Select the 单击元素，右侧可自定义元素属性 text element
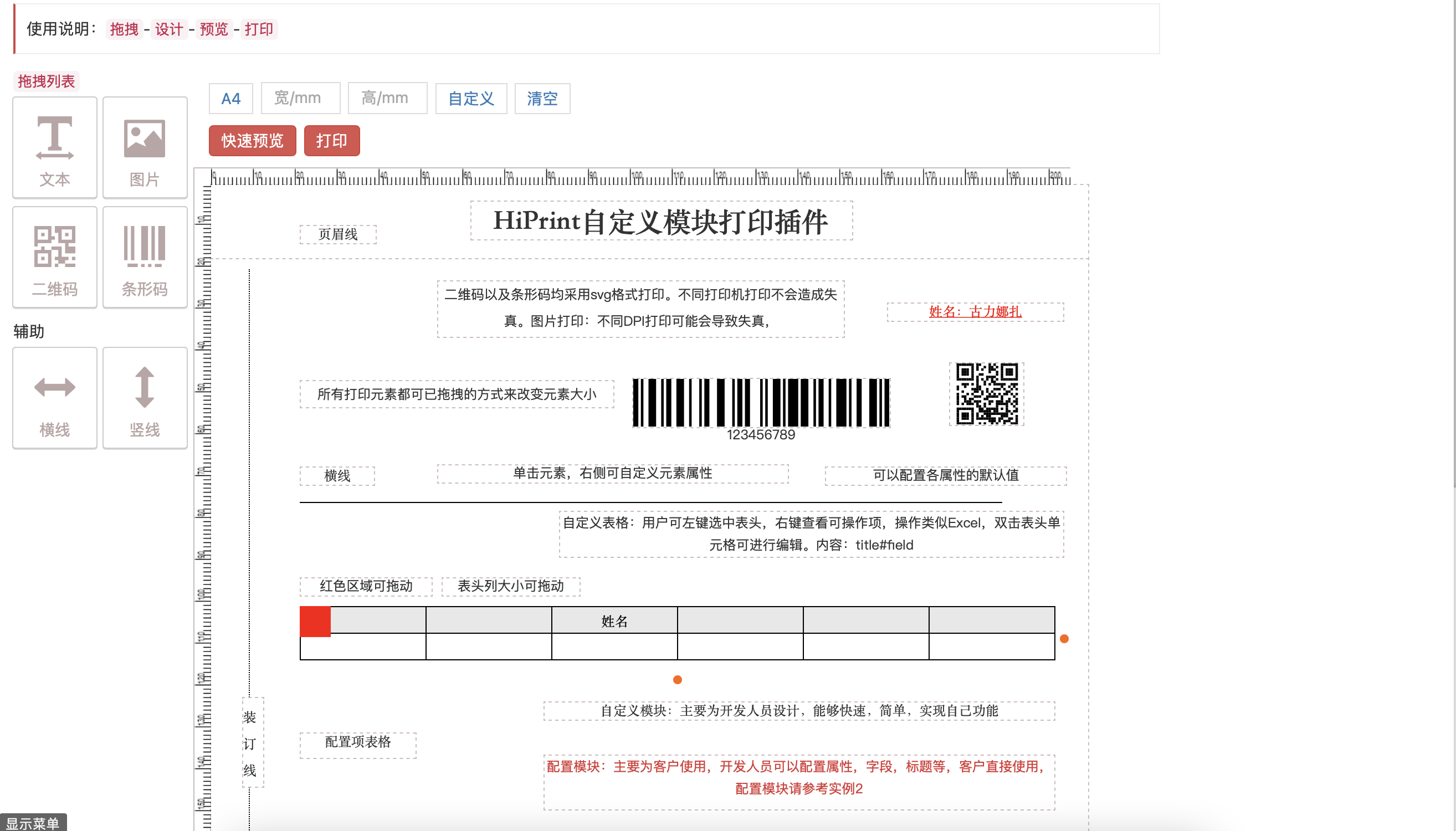Screen dimensions: 1456x831 click(613, 473)
